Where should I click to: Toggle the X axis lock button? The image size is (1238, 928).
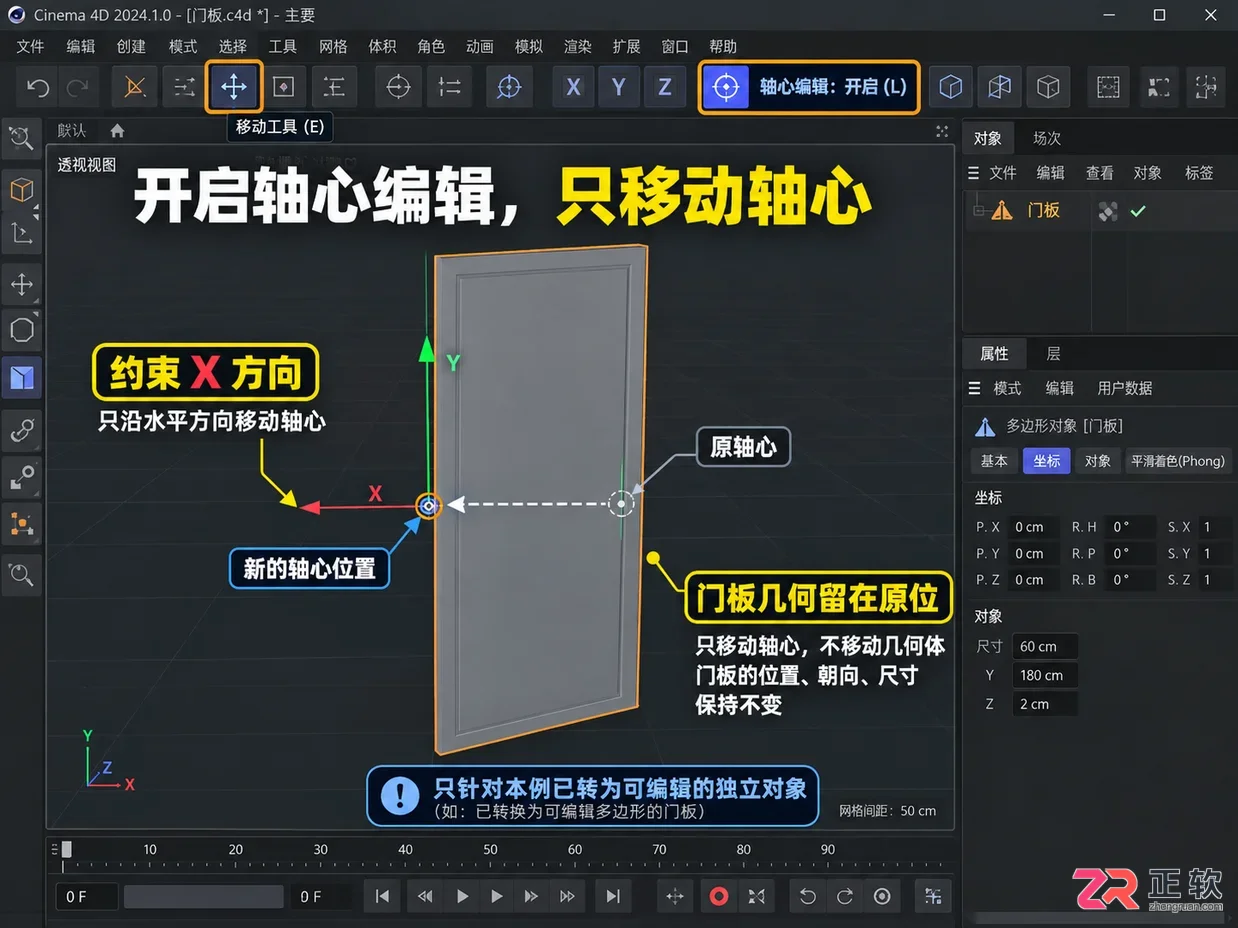click(x=573, y=87)
